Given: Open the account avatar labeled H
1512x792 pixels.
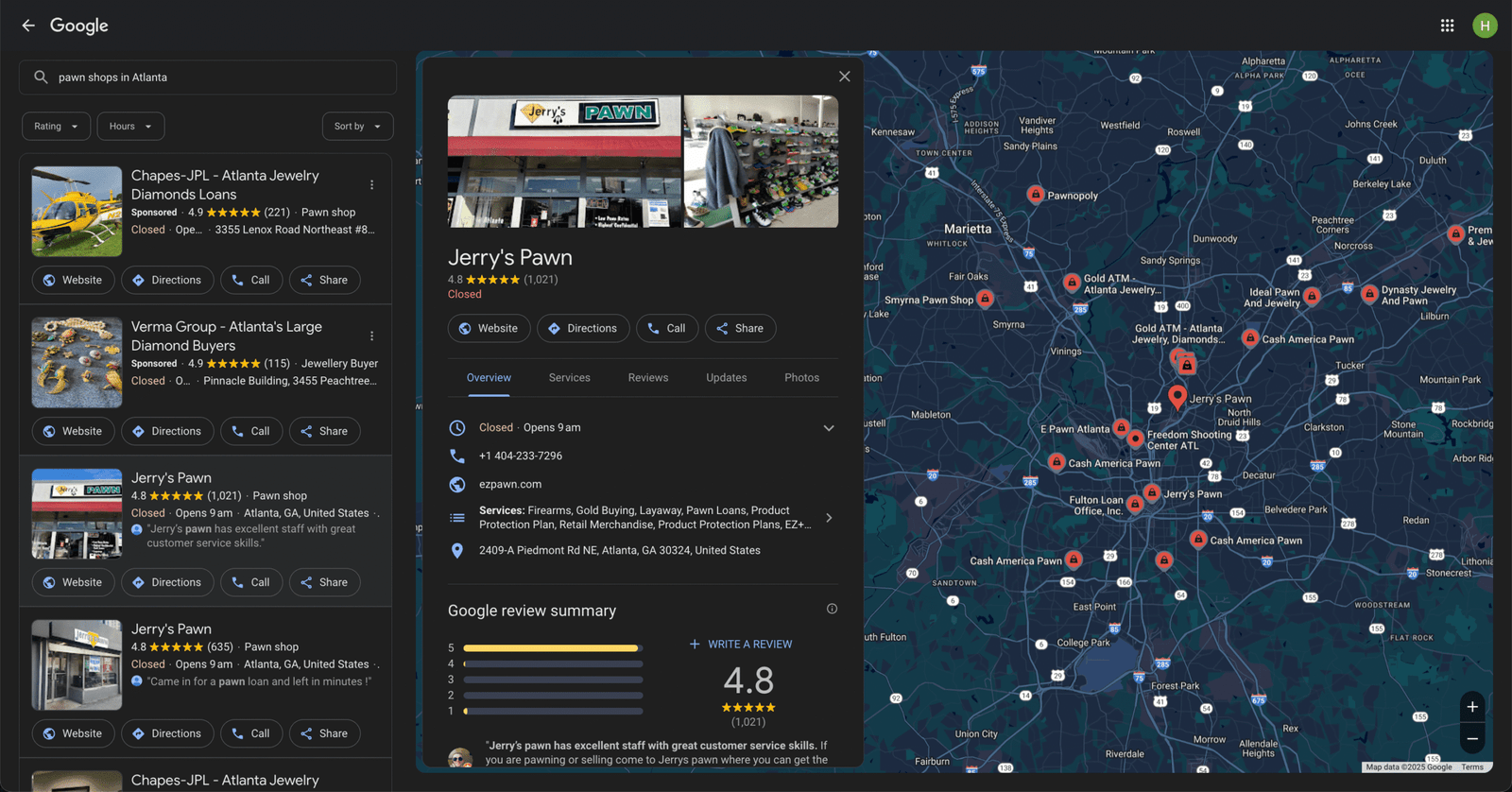Looking at the screenshot, I should (x=1485, y=26).
